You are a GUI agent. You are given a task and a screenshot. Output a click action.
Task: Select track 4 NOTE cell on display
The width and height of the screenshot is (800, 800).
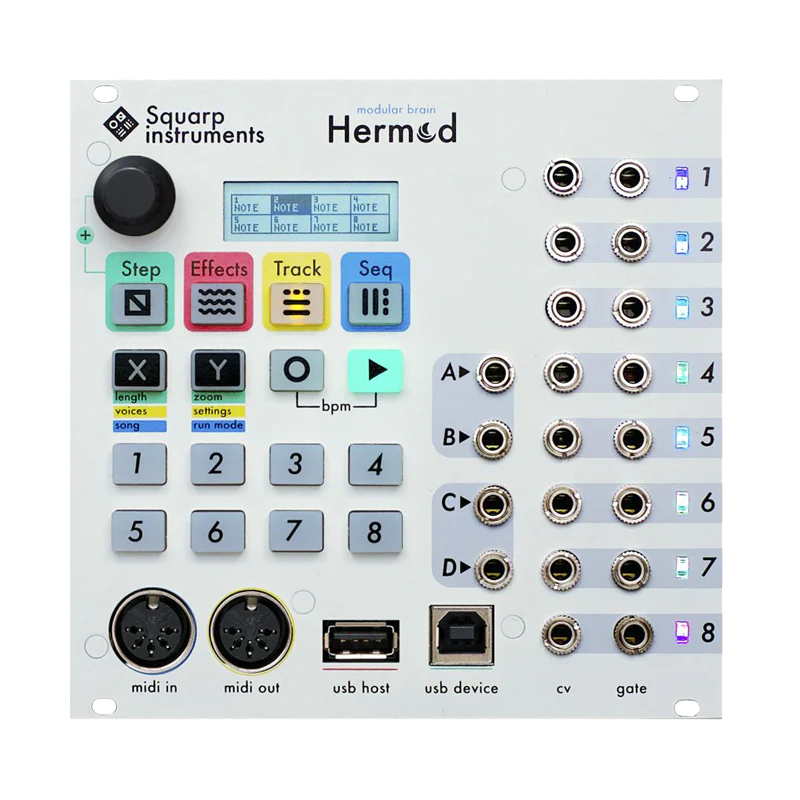pos(370,205)
